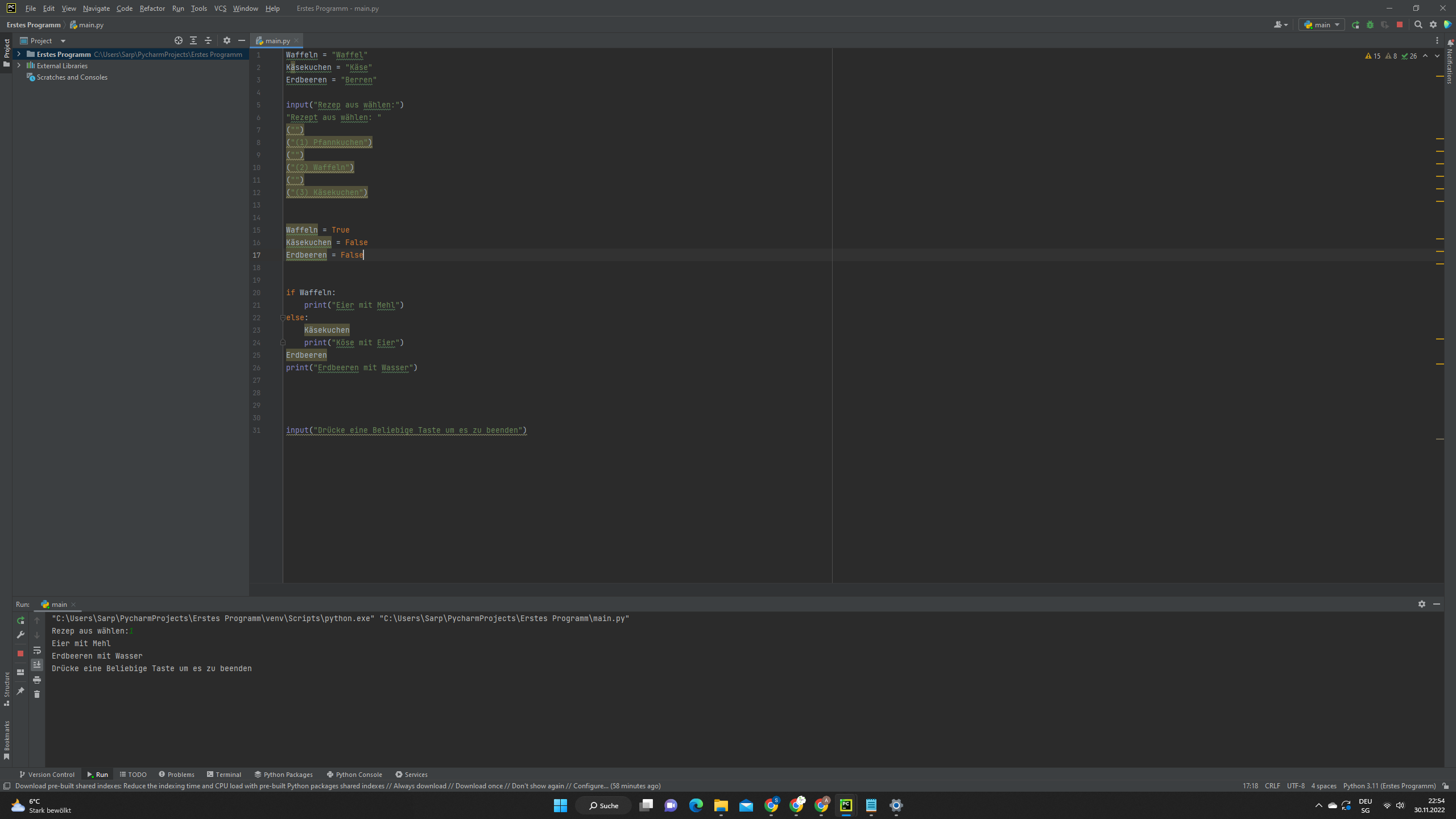Toggle soft-wrap in Run console
1456x819 pixels.
tap(37, 650)
